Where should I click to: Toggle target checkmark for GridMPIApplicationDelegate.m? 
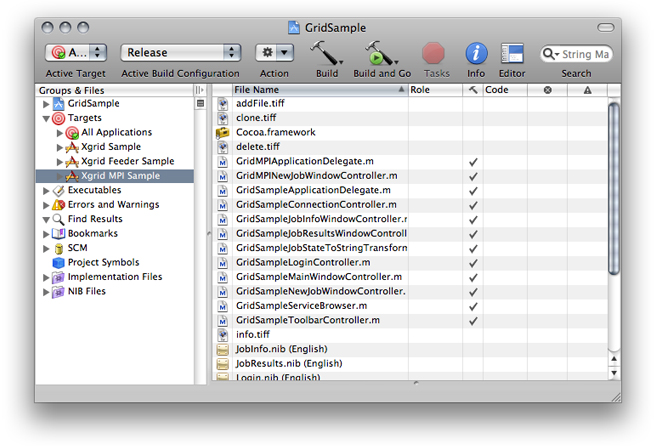(472, 161)
